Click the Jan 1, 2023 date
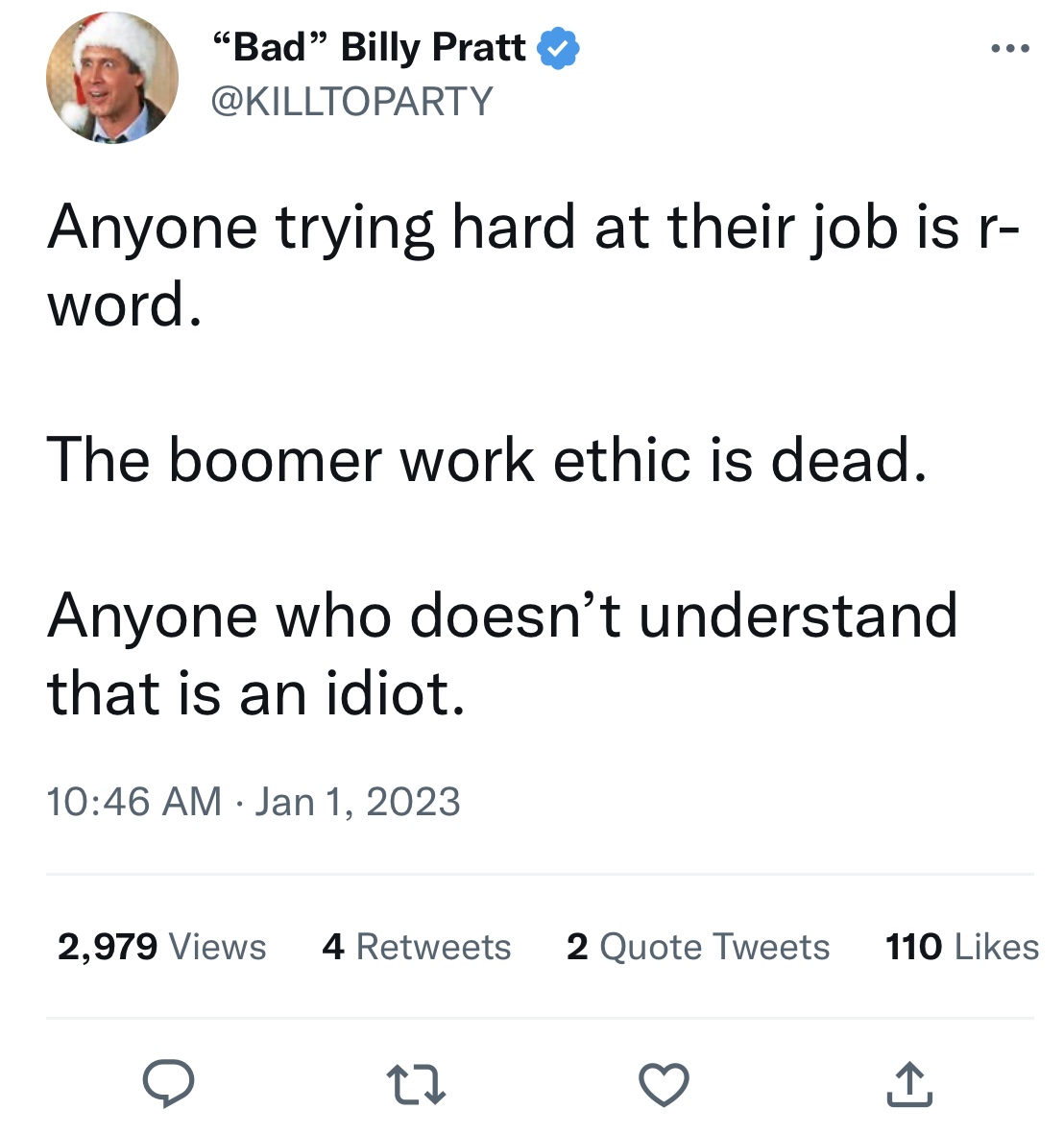Image resolution: width=1064 pixels, height=1134 pixels. pyautogui.click(x=357, y=802)
